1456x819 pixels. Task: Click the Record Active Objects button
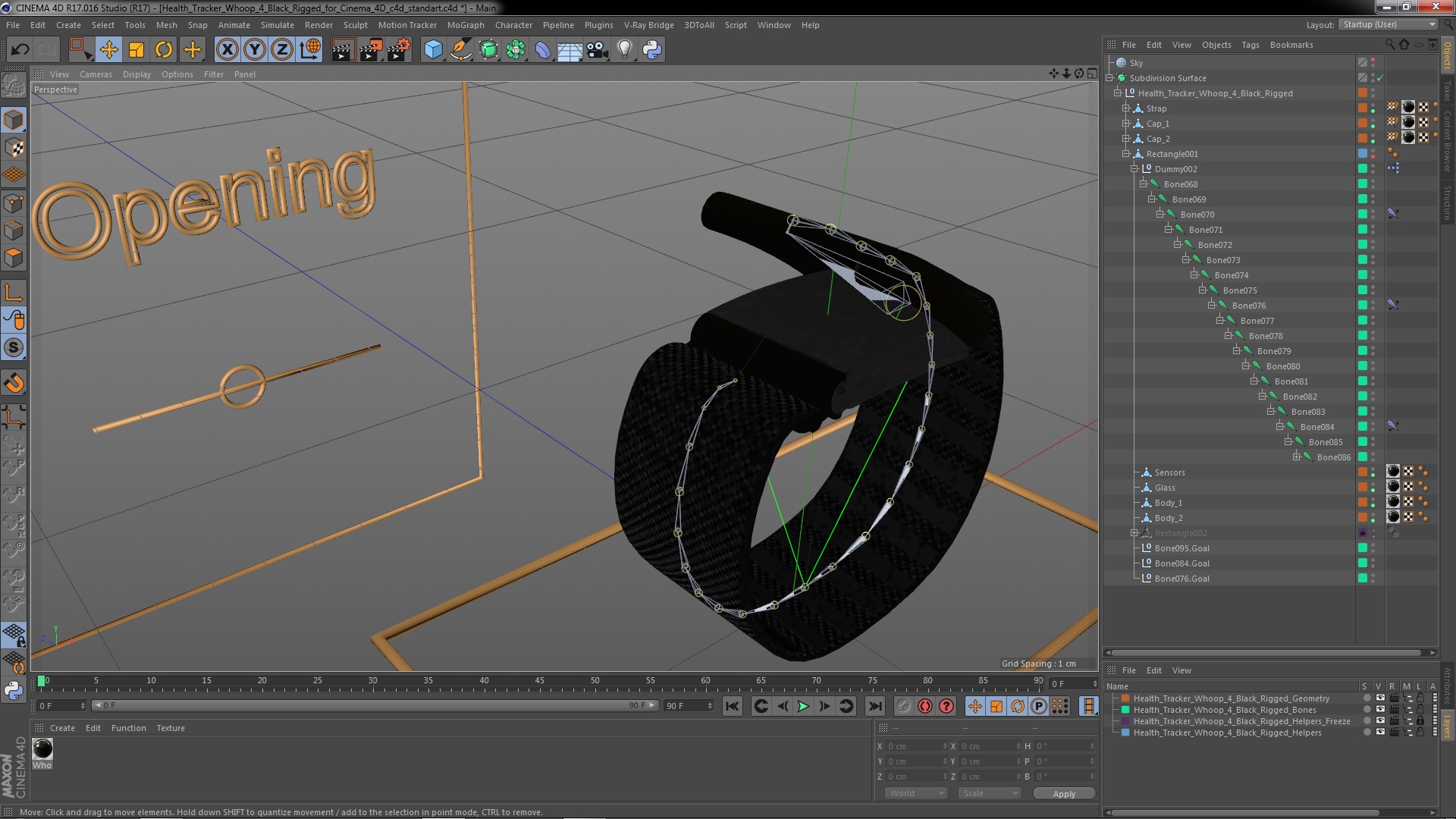[903, 707]
